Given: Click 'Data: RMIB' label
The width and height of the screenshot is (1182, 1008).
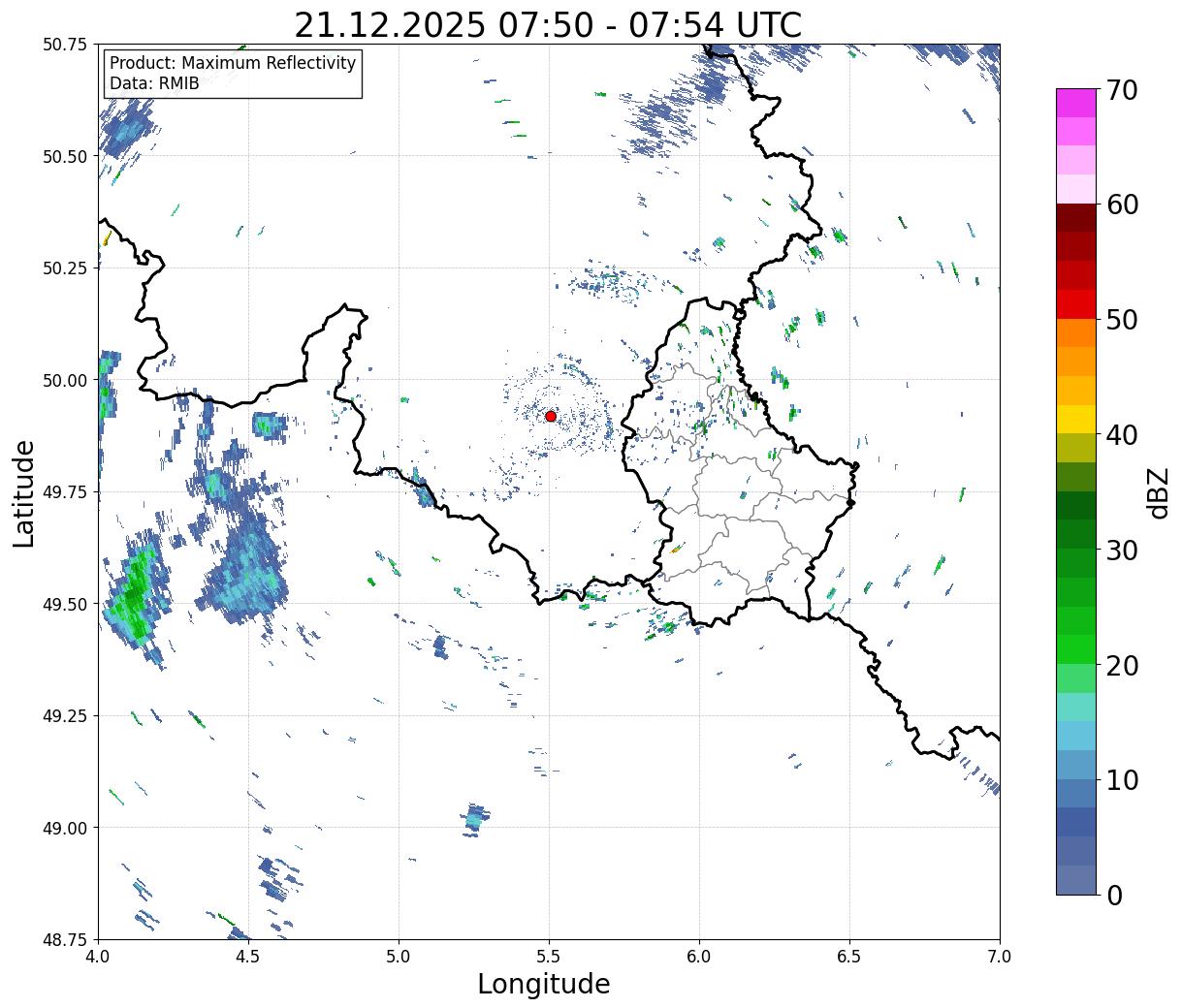Looking at the screenshot, I should (154, 83).
